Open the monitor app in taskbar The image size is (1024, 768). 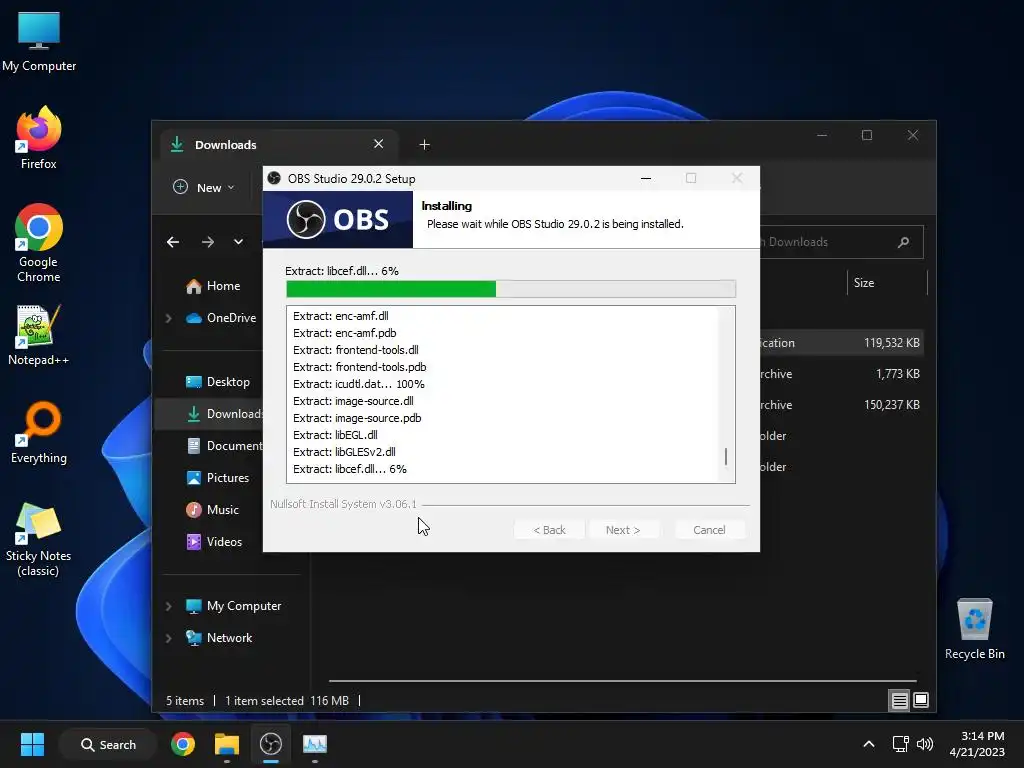(315, 744)
